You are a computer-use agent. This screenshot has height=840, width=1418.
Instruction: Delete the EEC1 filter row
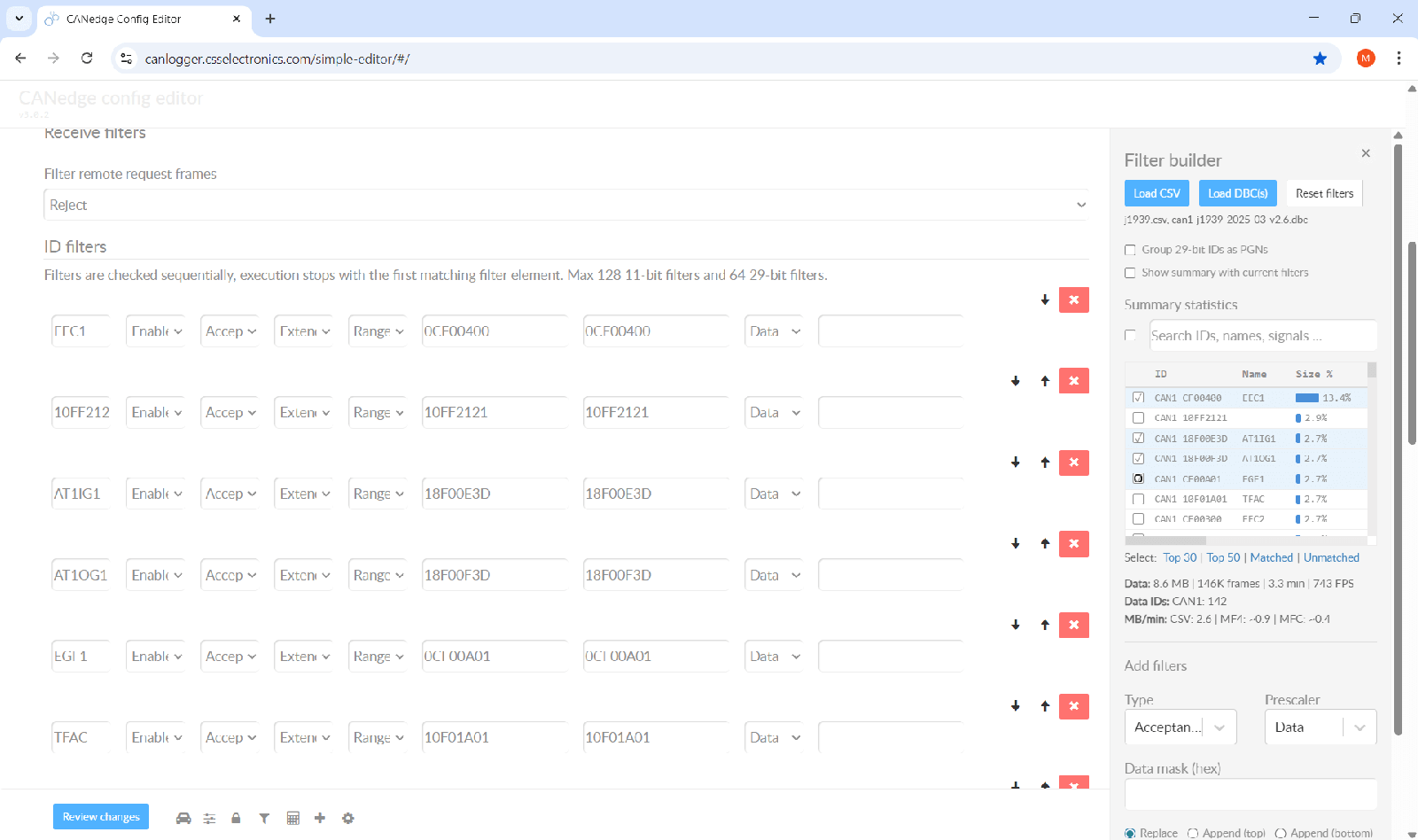point(1074,299)
